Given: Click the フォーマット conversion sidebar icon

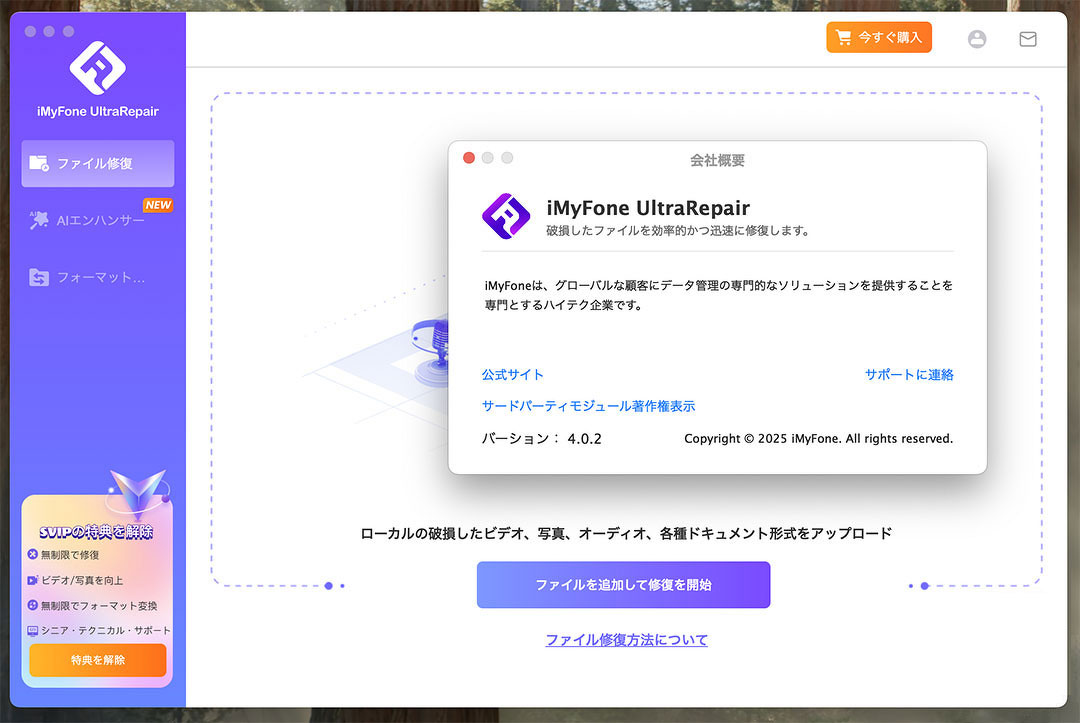Looking at the screenshot, I should pyautogui.click(x=39, y=277).
